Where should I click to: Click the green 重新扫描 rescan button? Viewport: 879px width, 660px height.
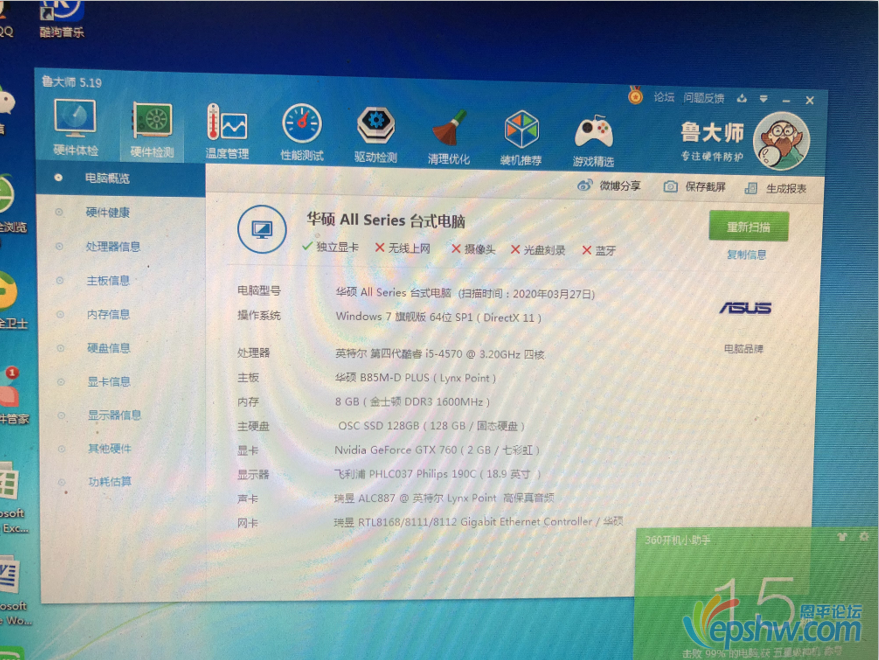point(748,227)
